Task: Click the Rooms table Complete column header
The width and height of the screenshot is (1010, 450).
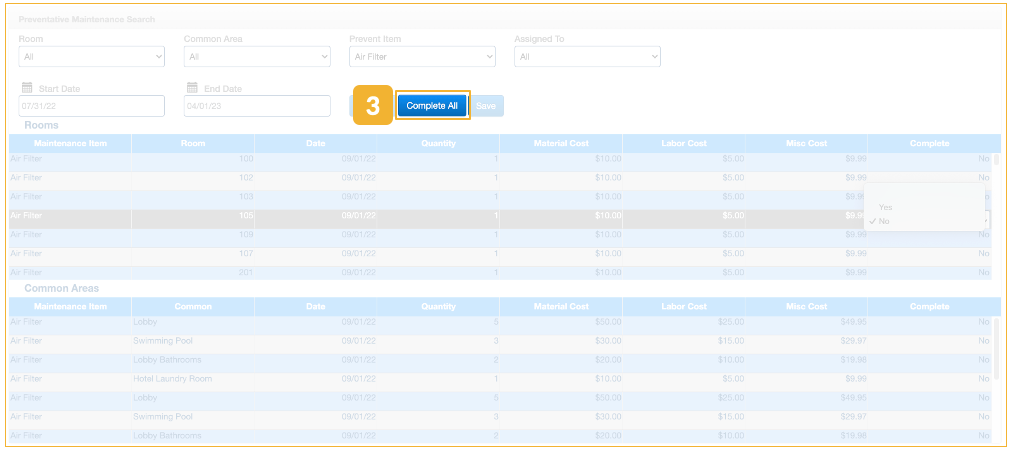Action: [929, 144]
